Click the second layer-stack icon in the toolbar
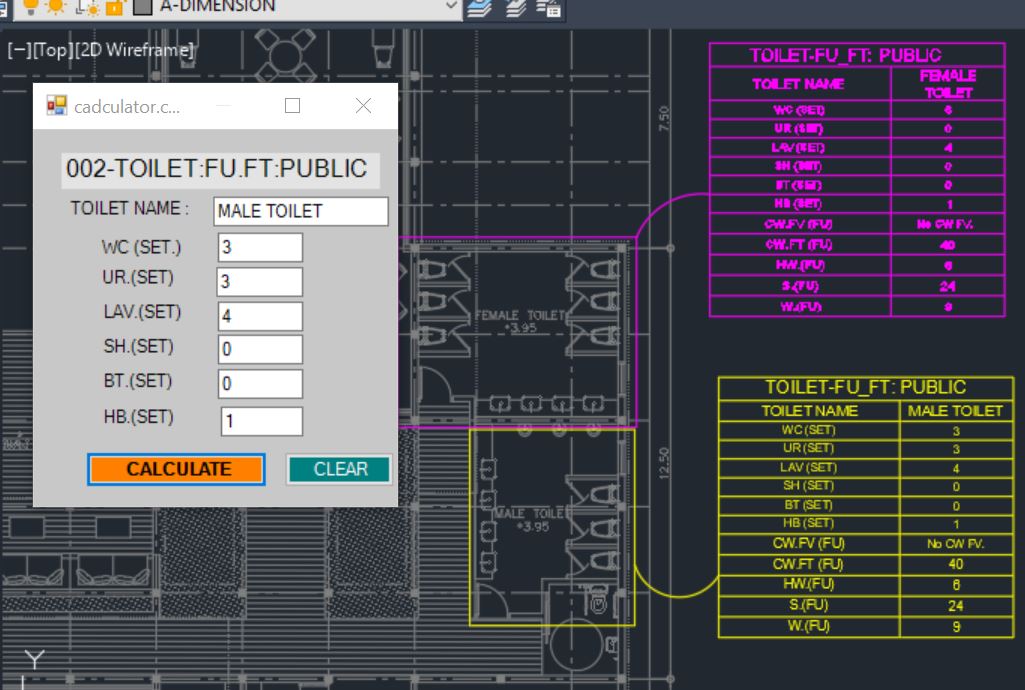 pyautogui.click(x=516, y=8)
